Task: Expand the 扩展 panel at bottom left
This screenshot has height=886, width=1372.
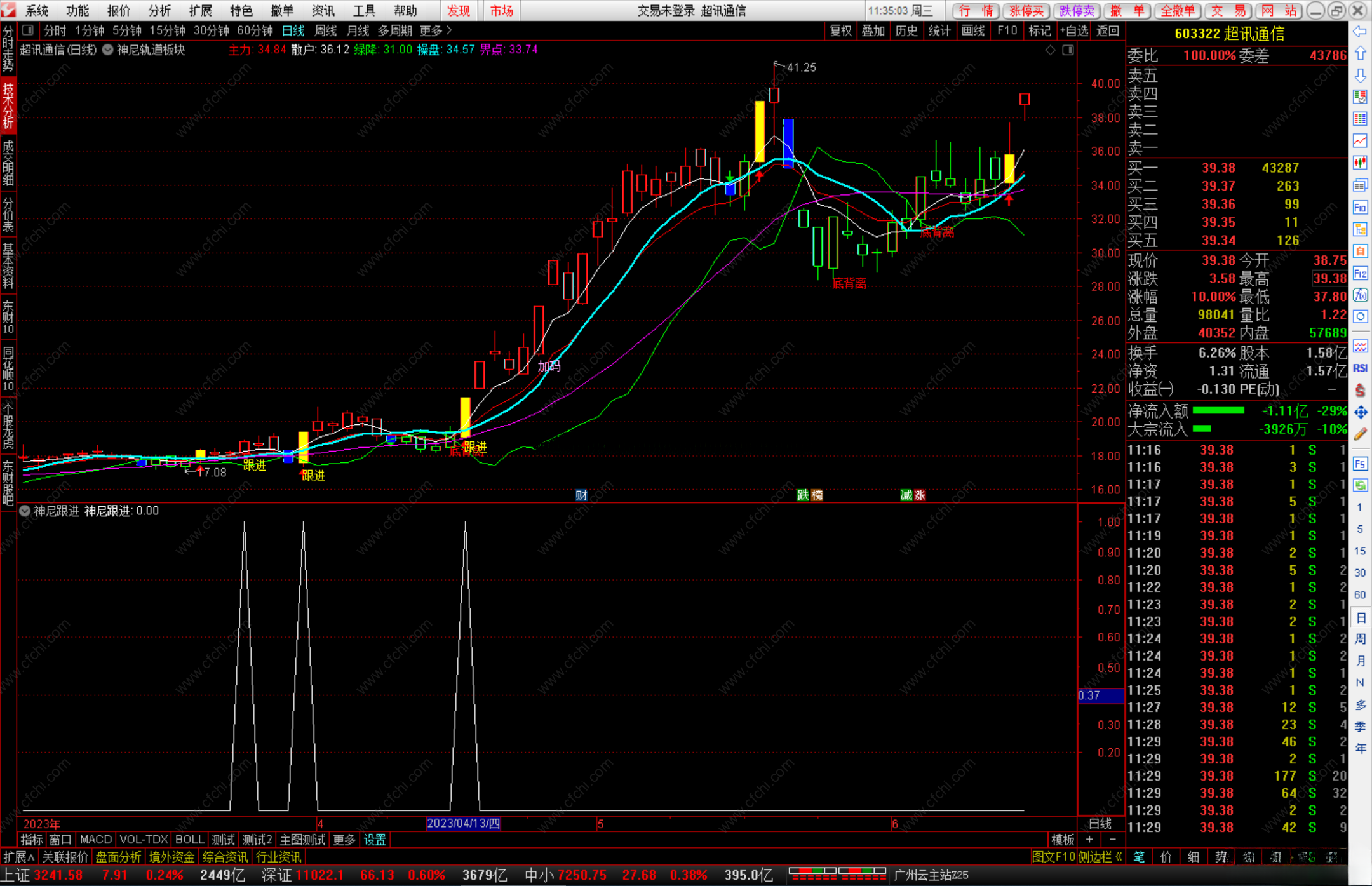Action: (x=18, y=857)
